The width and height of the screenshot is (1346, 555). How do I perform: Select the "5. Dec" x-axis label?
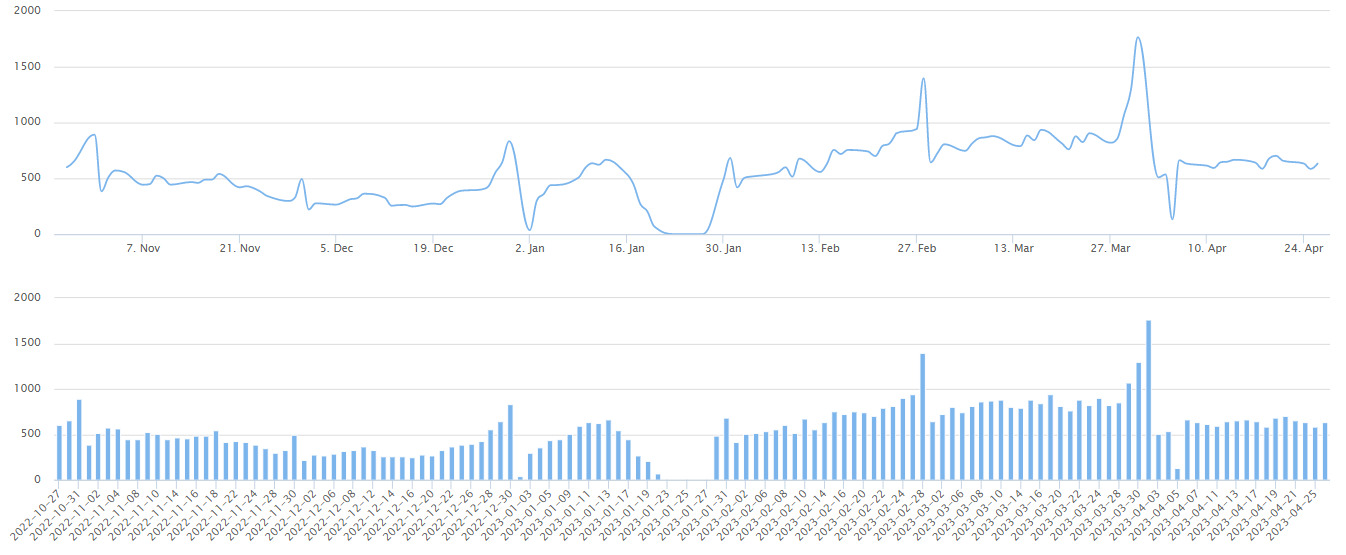tap(336, 248)
